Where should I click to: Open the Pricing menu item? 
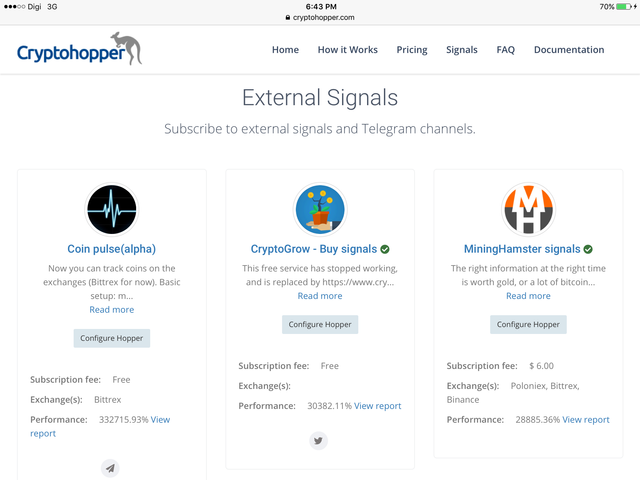(x=412, y=50)
